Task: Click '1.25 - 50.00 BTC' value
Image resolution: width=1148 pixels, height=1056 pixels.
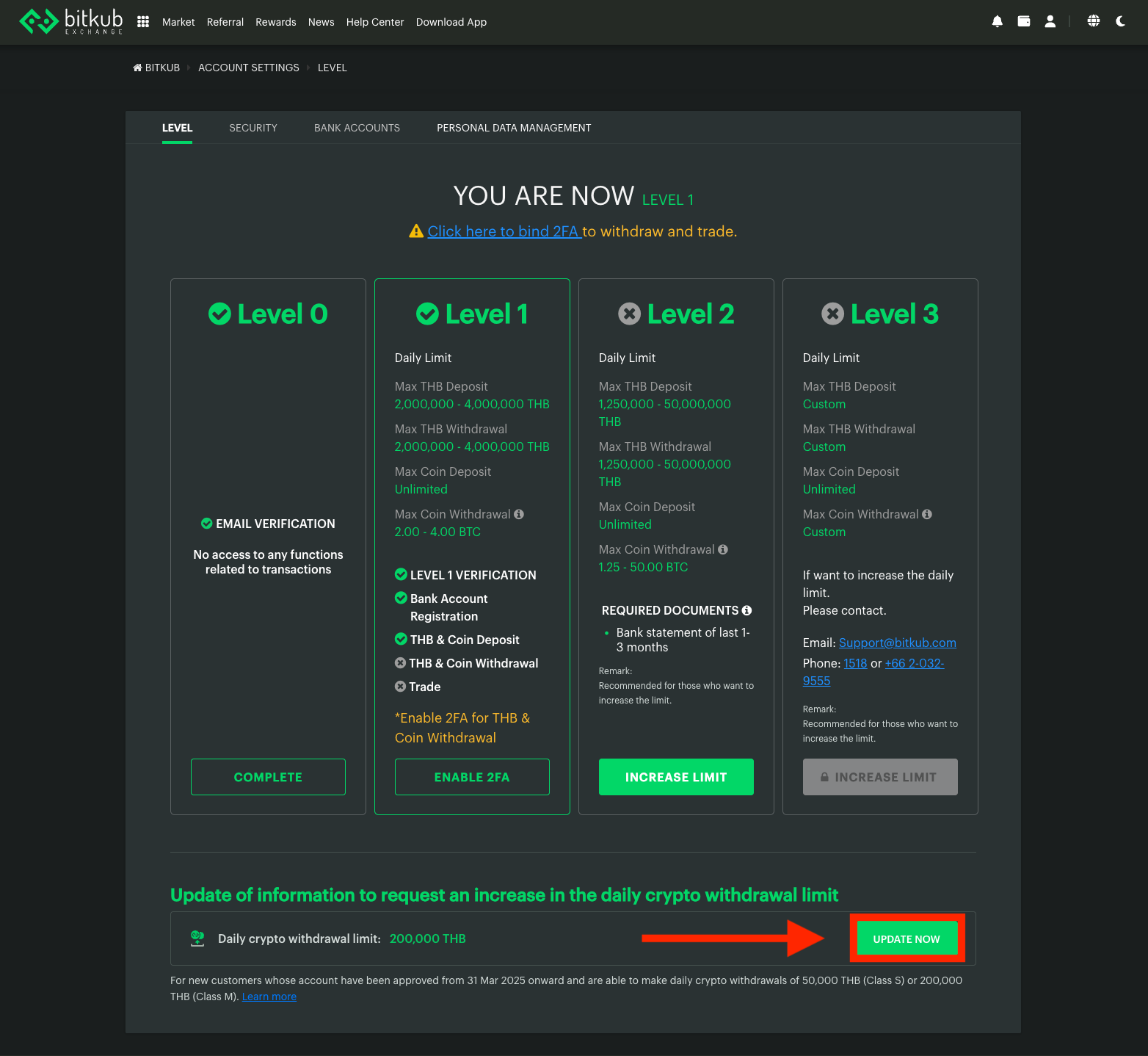Action: point(643,567)
